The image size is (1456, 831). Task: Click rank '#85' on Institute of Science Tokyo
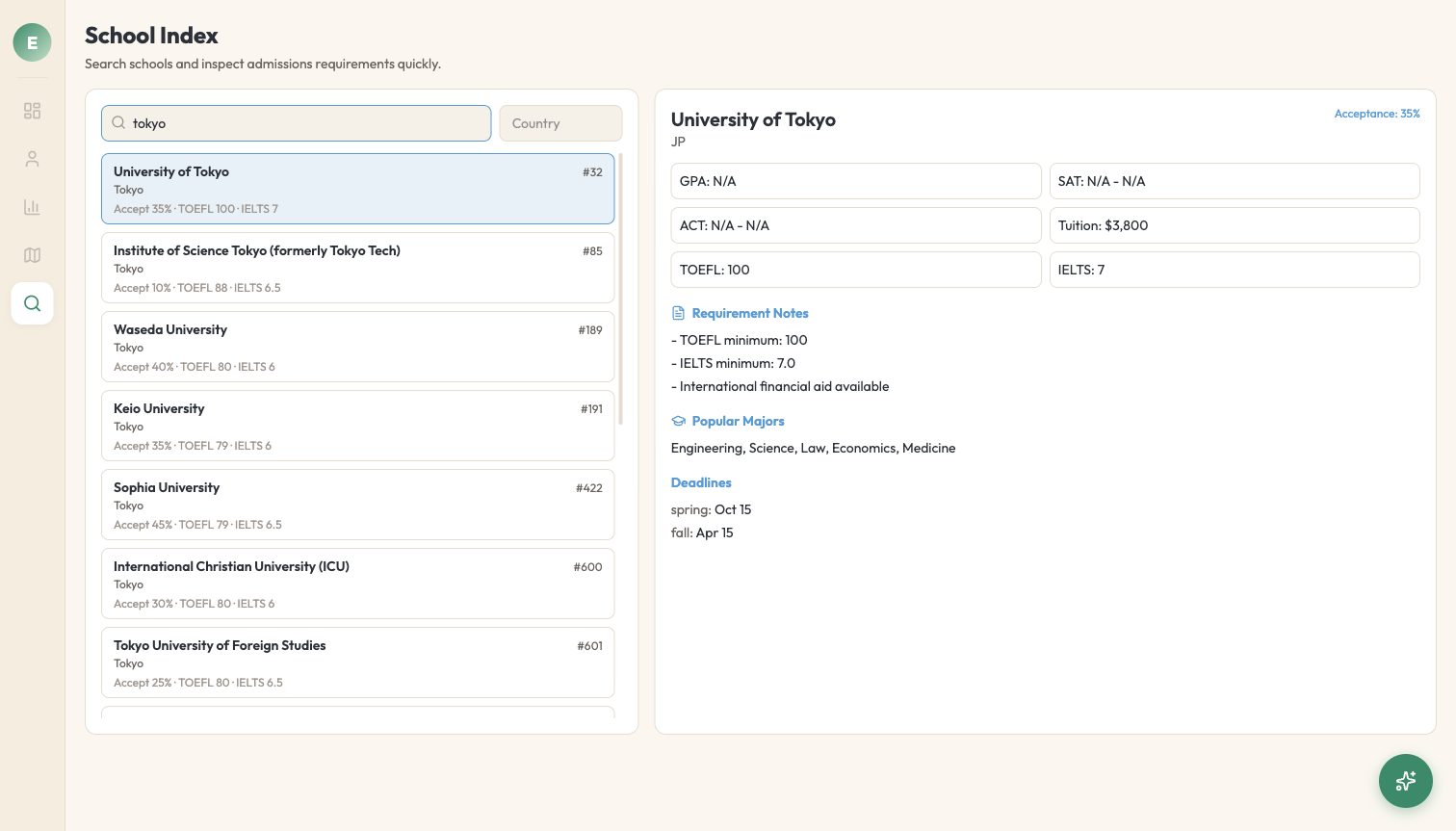pos(592,251)
